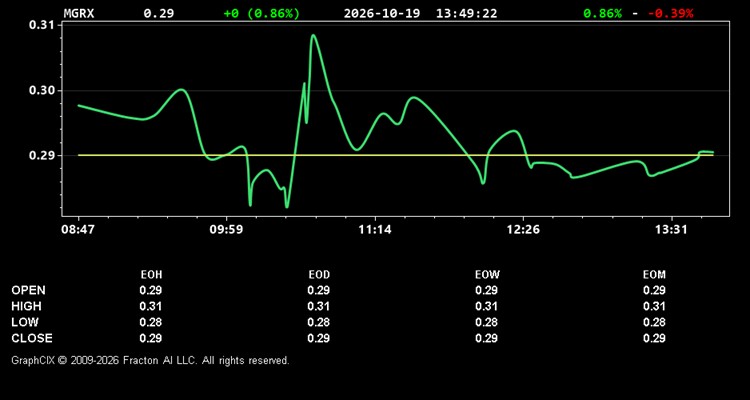Click the 0.30 y-axis label
Screen dimensions: 750x400
pyautogui.click(x=41, y=90)
